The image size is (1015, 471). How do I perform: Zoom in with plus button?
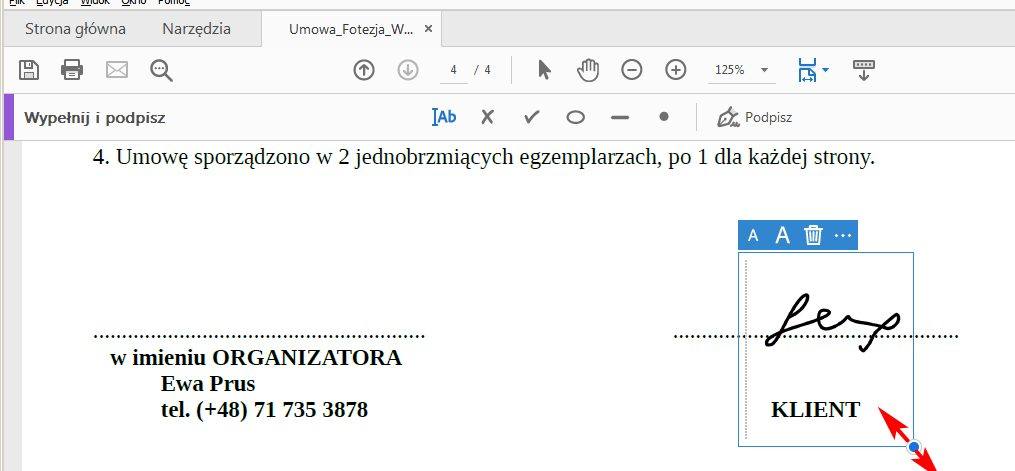point(676,70)
